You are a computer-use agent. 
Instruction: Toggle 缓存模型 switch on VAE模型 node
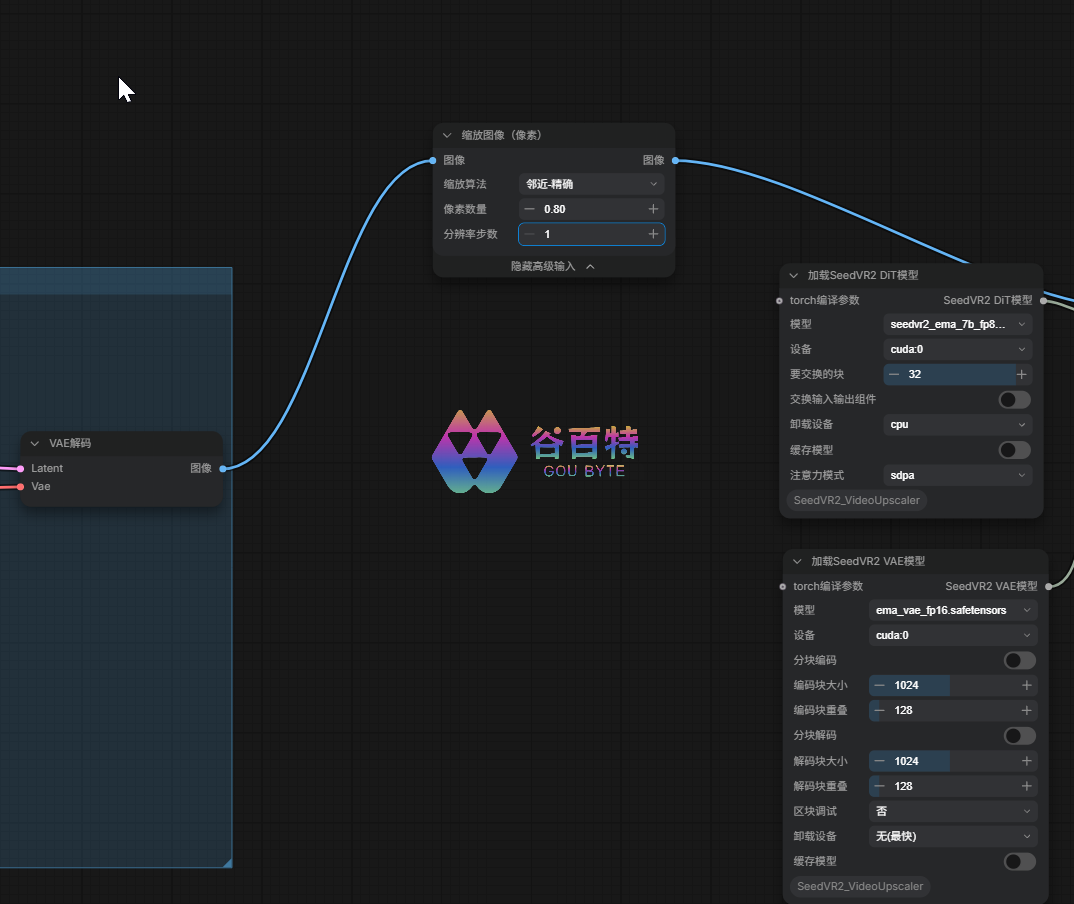point(1019,862)
